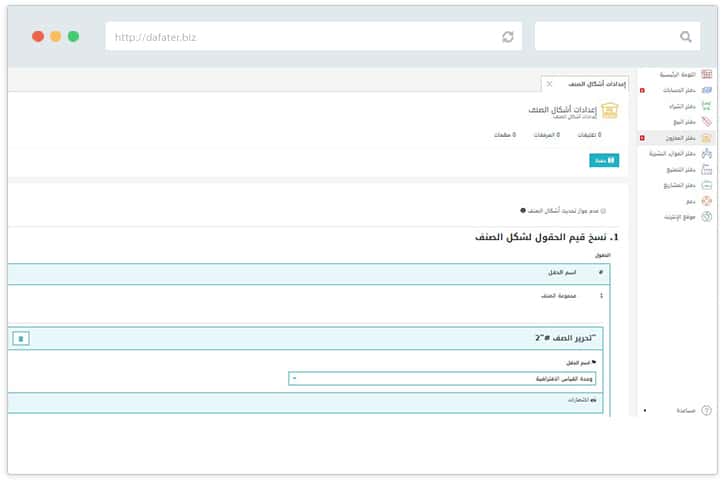Click the blue save button
725x485 pixels.
[604, 160]
